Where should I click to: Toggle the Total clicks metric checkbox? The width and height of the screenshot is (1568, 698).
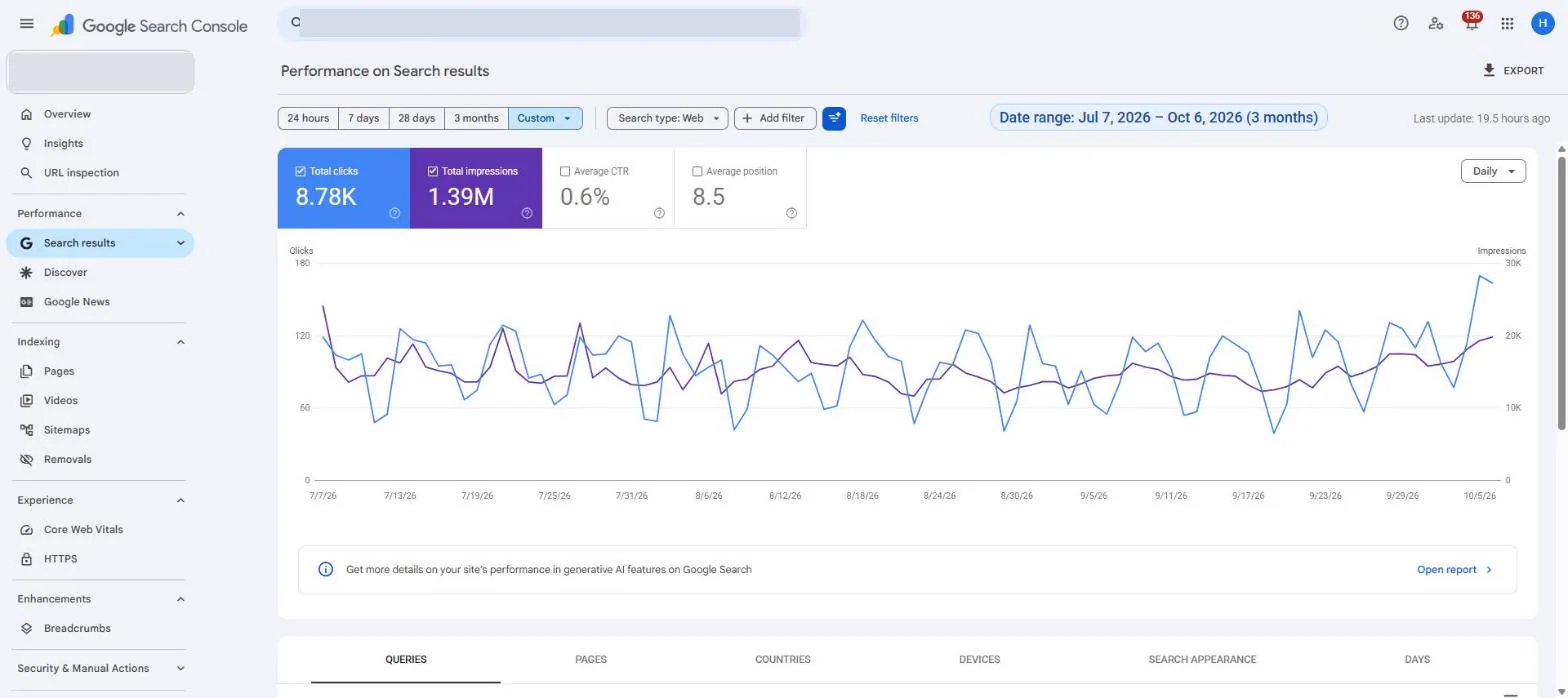tap(301, 171)
